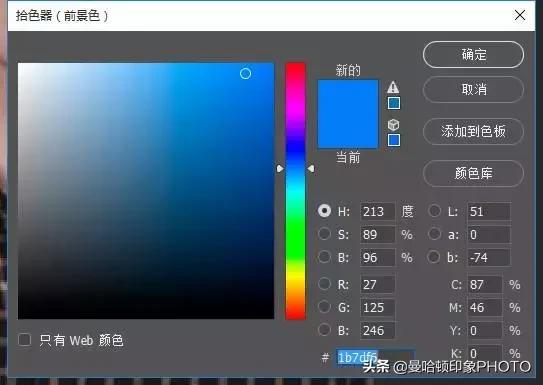The height and width of the screenshot is (385, 543).
Task: Click the brightness field showing 96
Action: [377, 257]
